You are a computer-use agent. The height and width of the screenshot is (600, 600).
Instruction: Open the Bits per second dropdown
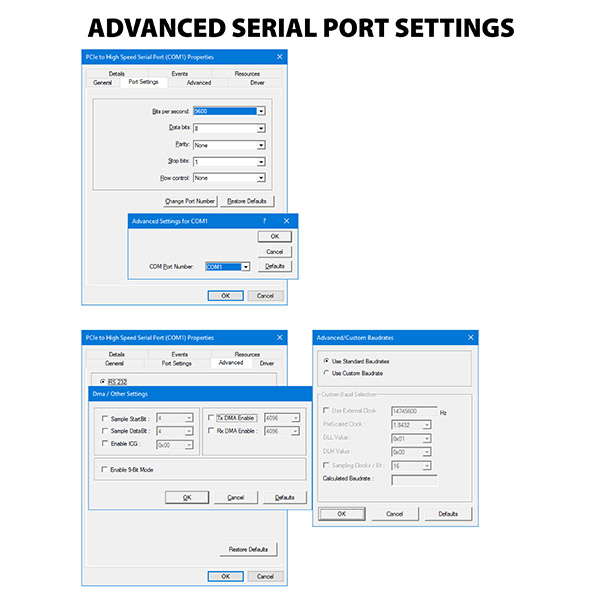[261, 111]
